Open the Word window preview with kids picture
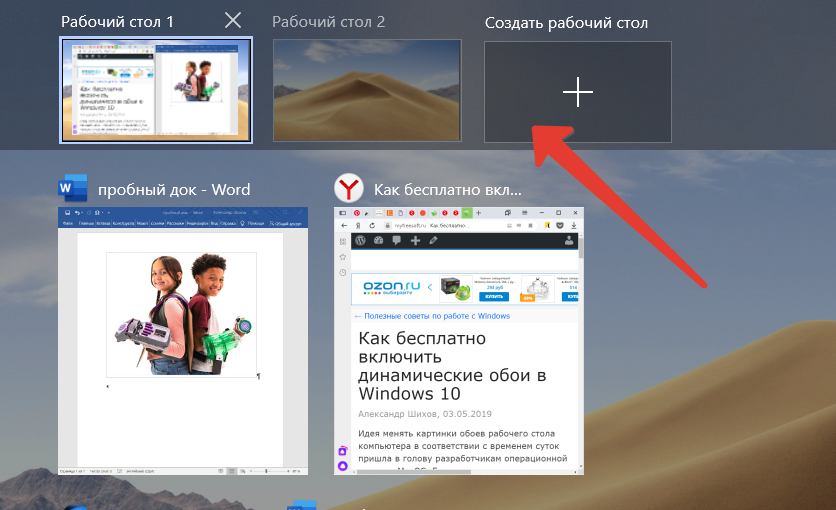The height and width of the screenshot is (510, 836). (x=183, y=341)
